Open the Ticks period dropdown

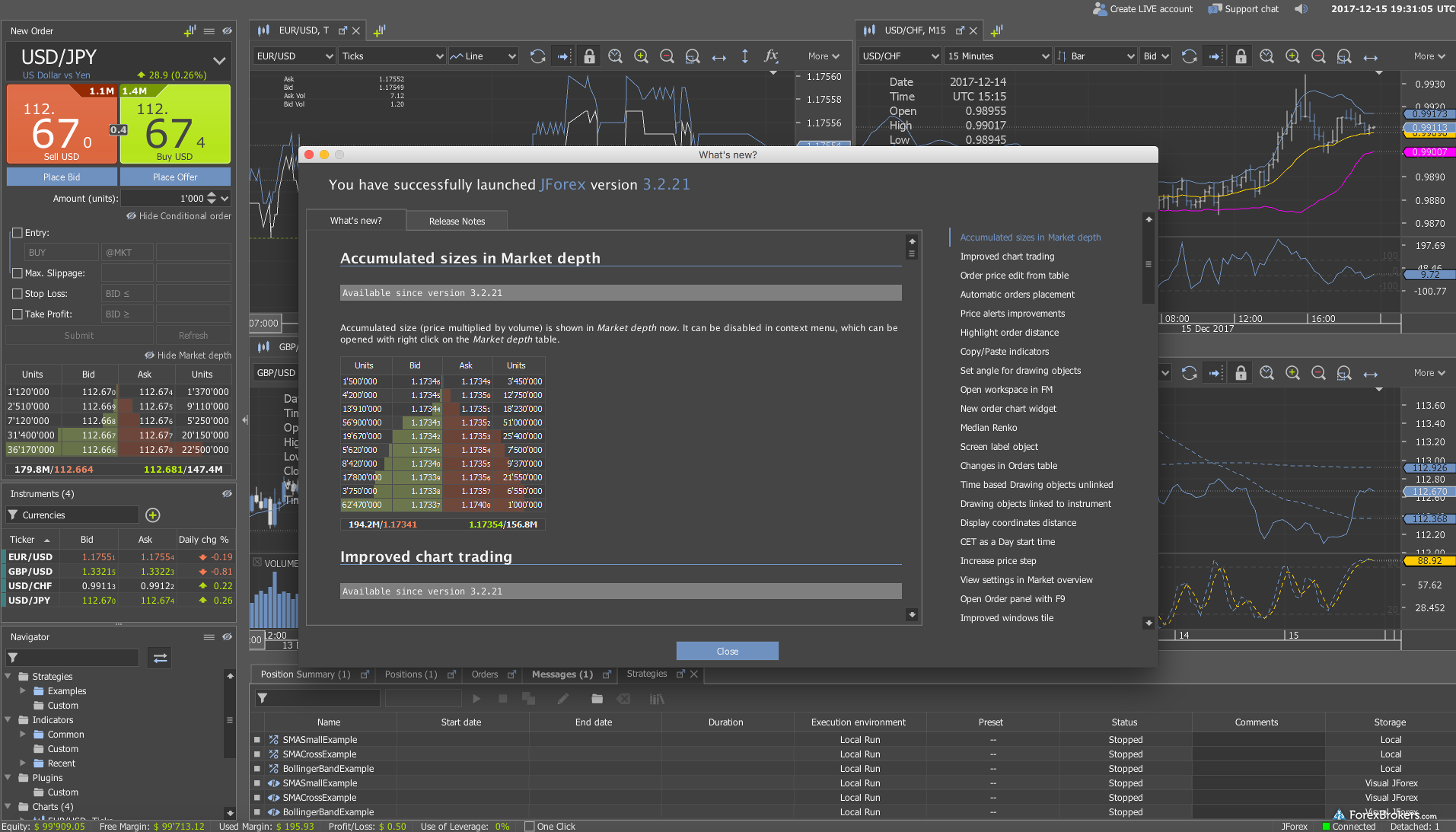point(392,56)
